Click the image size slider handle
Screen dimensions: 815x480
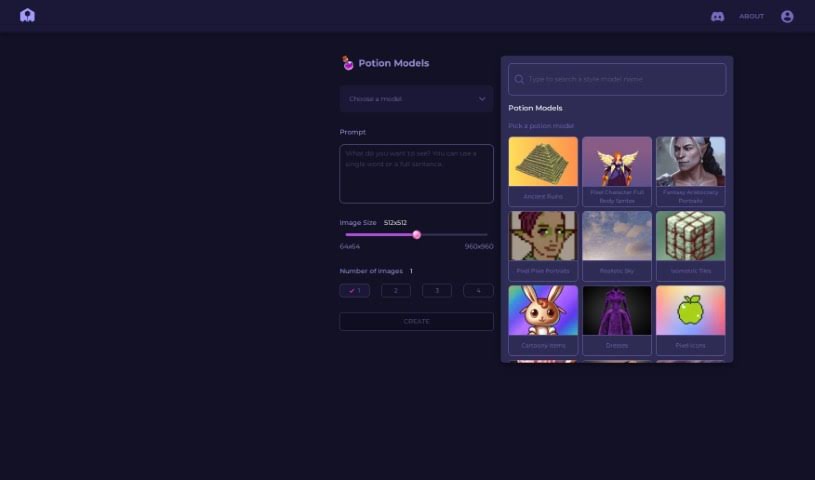[416, 235]
